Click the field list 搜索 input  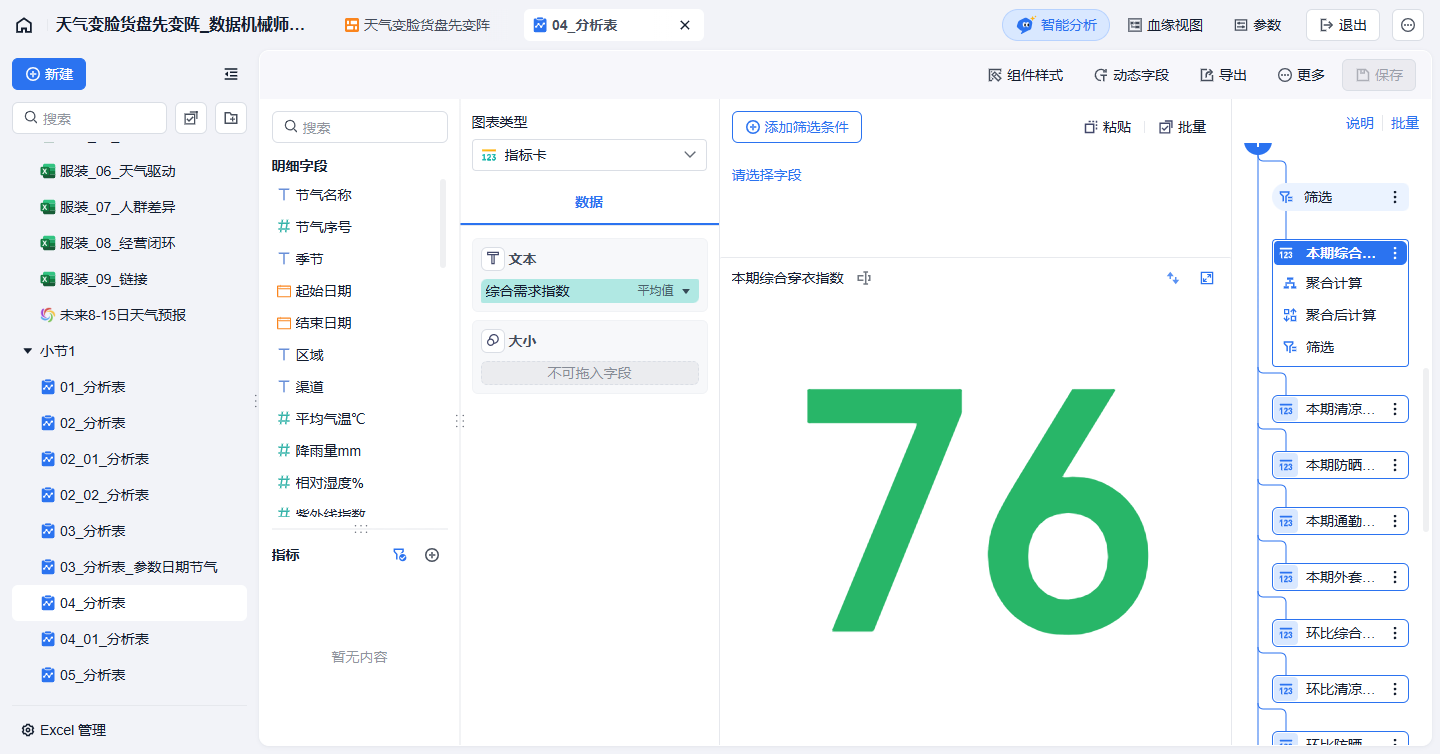click(x=360, y=127)
